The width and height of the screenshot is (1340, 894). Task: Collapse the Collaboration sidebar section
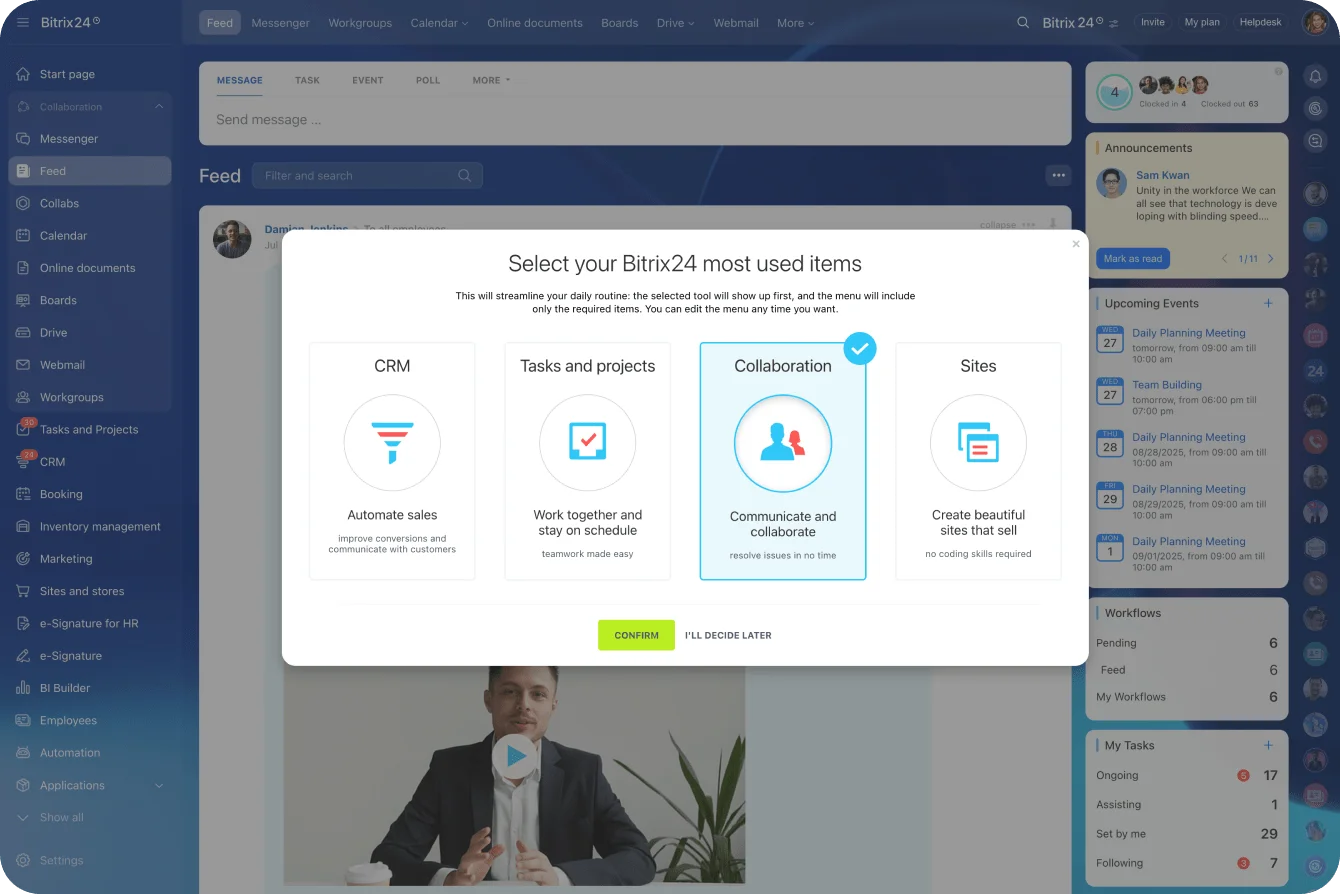tap(158, 107)
